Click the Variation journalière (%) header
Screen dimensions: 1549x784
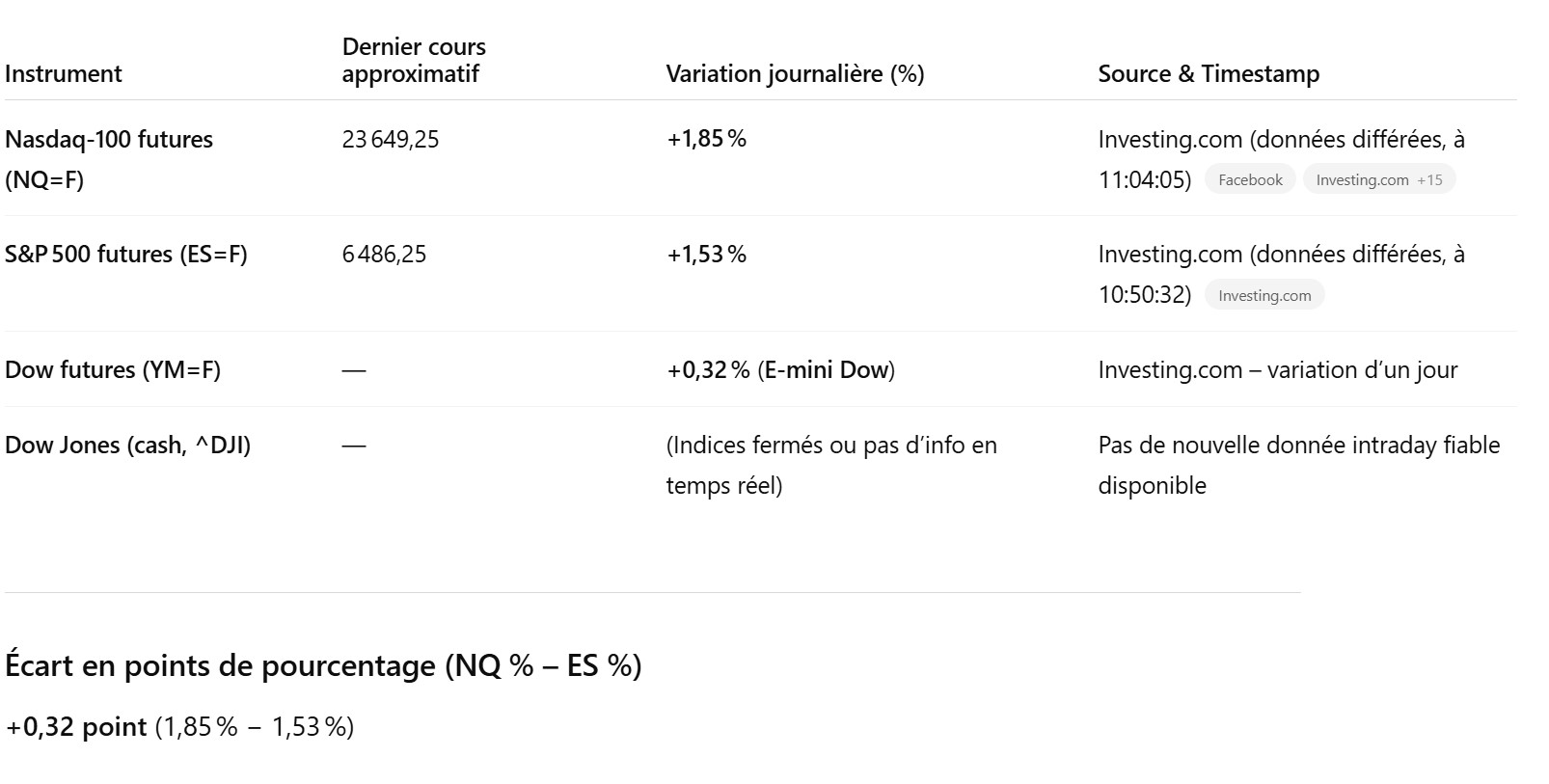(795, 74)
